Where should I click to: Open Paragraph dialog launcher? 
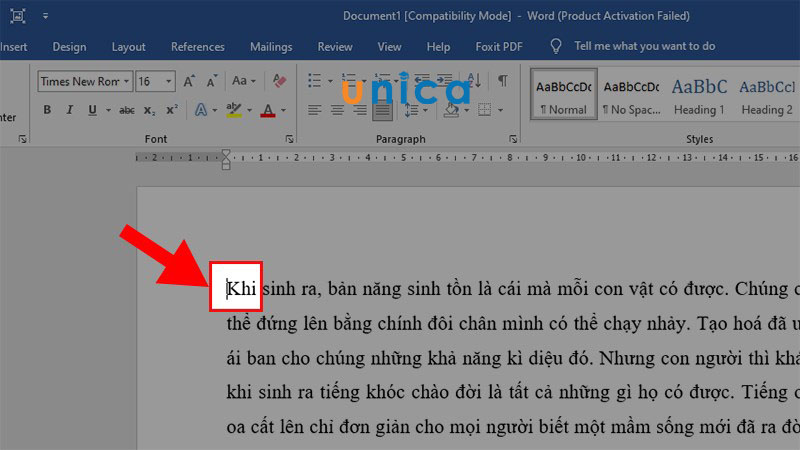513,139
